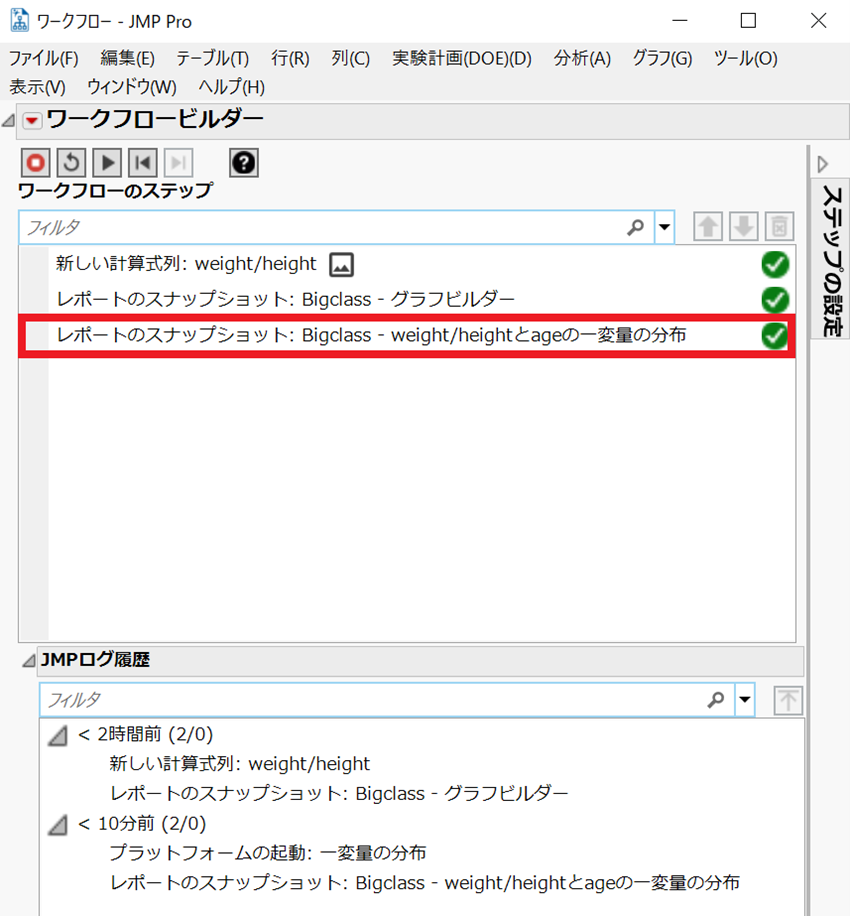
Task: Open the log filter options dropdown arrow
Action: [745, 699]
